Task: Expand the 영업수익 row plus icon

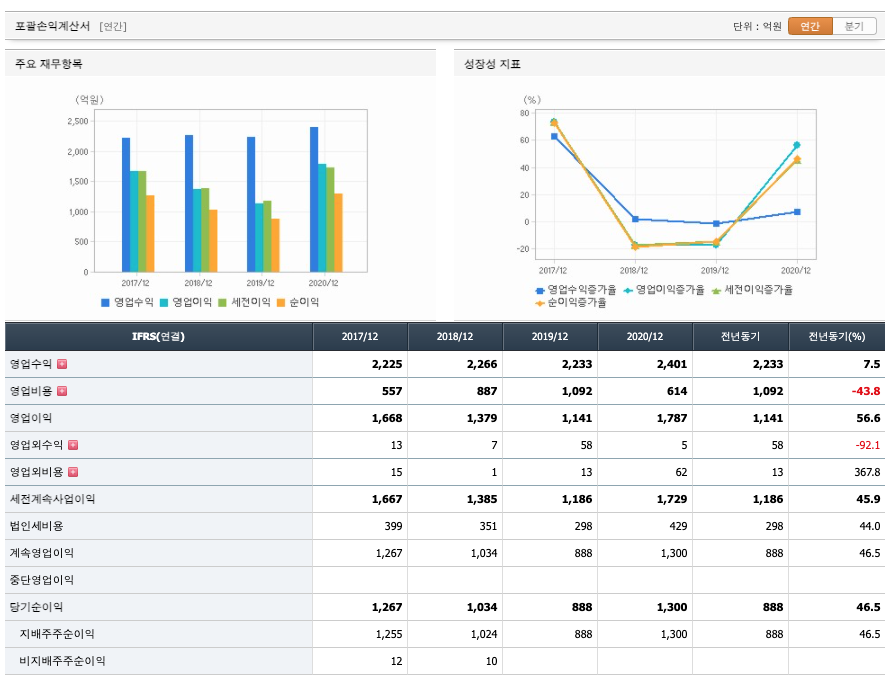Action: point(62,364)
